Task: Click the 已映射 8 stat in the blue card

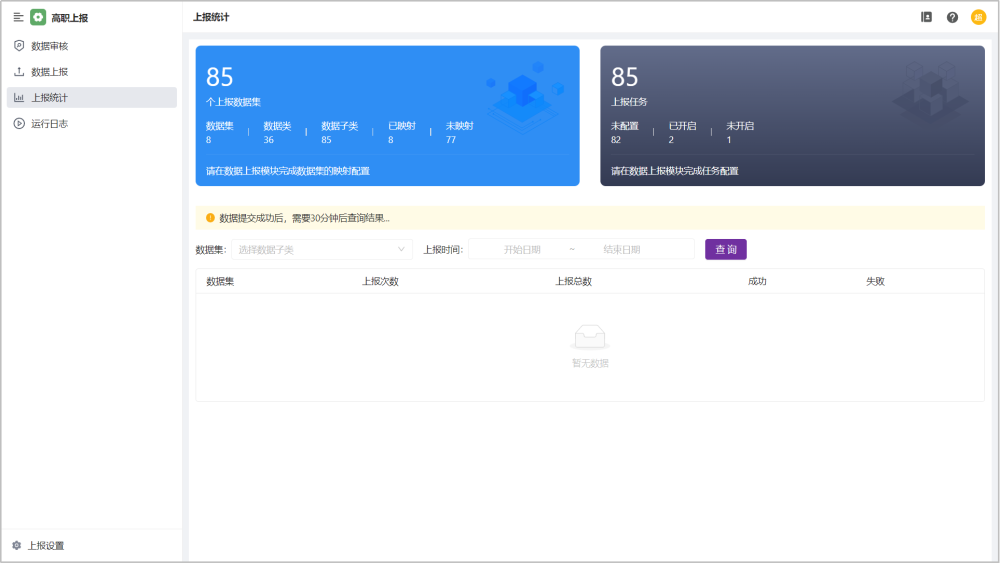Action: [x=402, y=133]
